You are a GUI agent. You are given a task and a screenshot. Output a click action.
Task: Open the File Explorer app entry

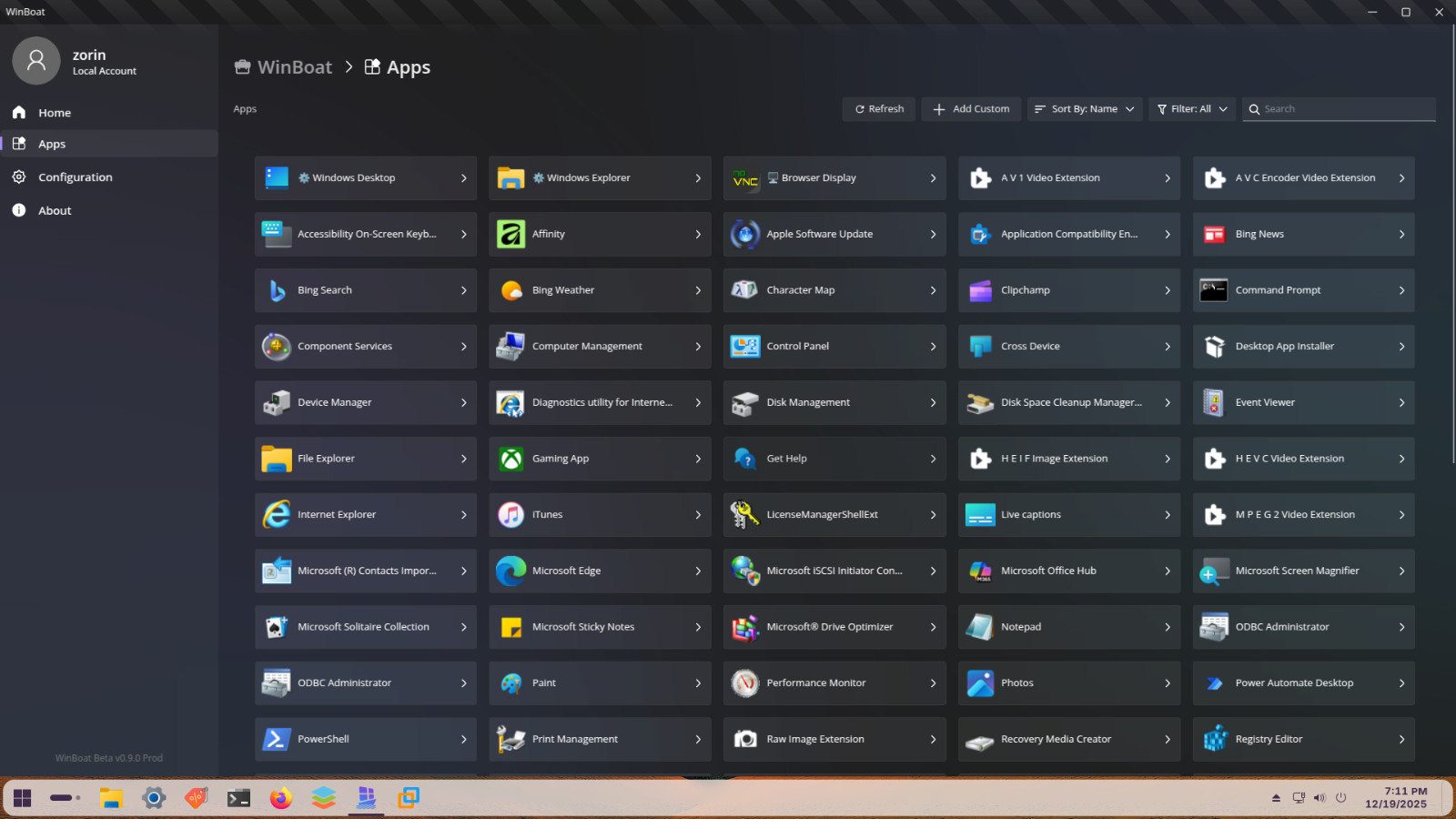(x=366, y=459)
